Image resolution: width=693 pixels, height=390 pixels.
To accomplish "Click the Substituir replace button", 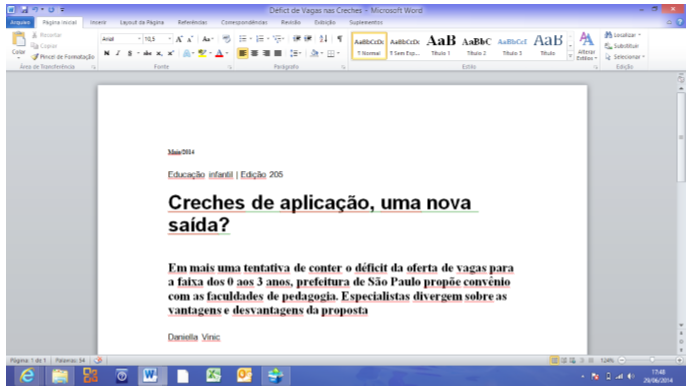I will click(x=621, y=46).
